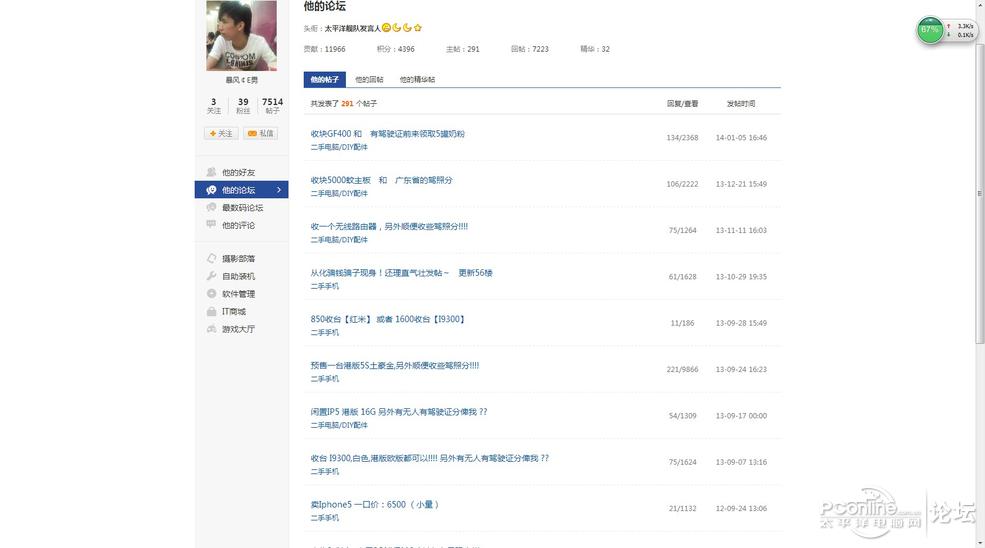The width and height of the screenshot is (985, 548).
Task: Click the 回帖：7223 statistic
Action: coord(530,49)
